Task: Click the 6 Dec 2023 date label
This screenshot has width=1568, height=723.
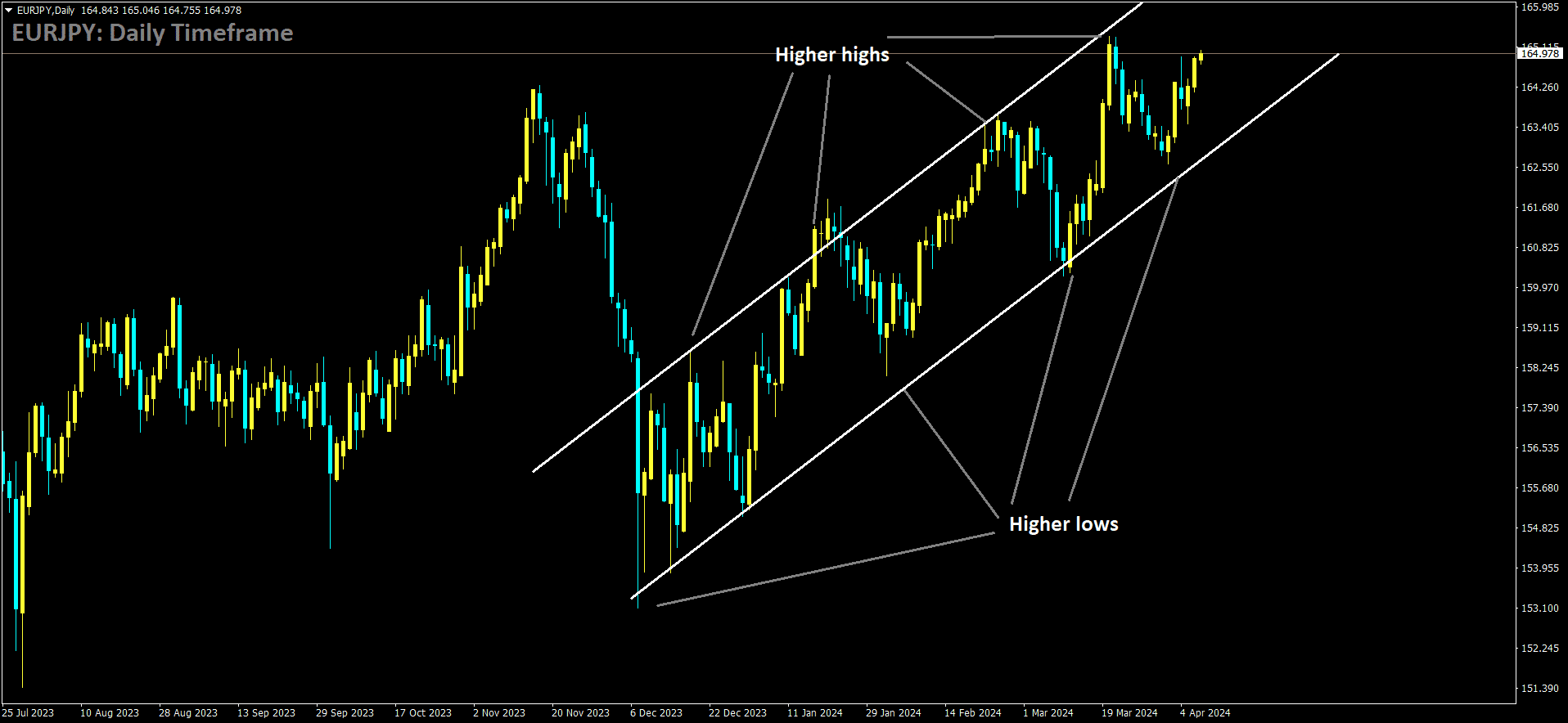Action: click(656, 713)
